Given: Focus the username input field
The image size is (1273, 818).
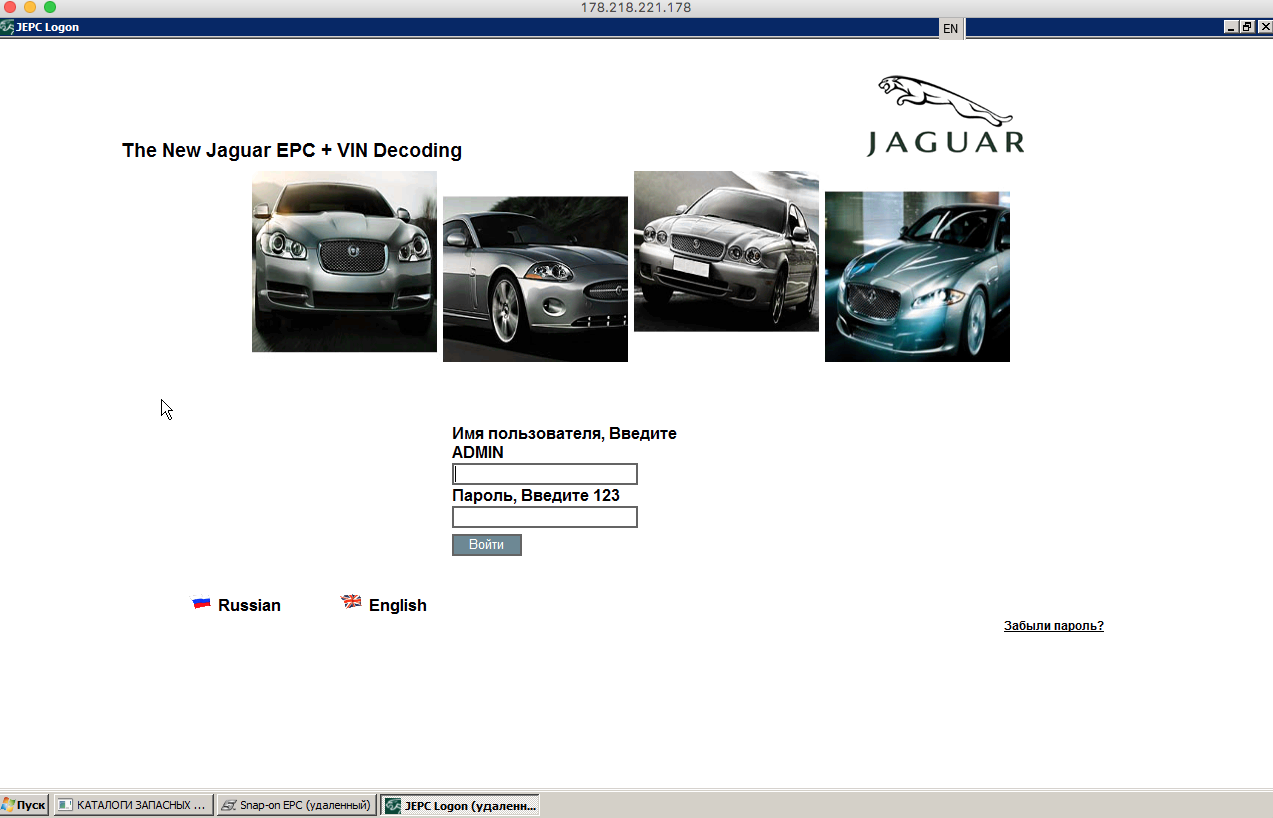Looking at the screenshot, I should pyautogui.click(x=544, y=474).
